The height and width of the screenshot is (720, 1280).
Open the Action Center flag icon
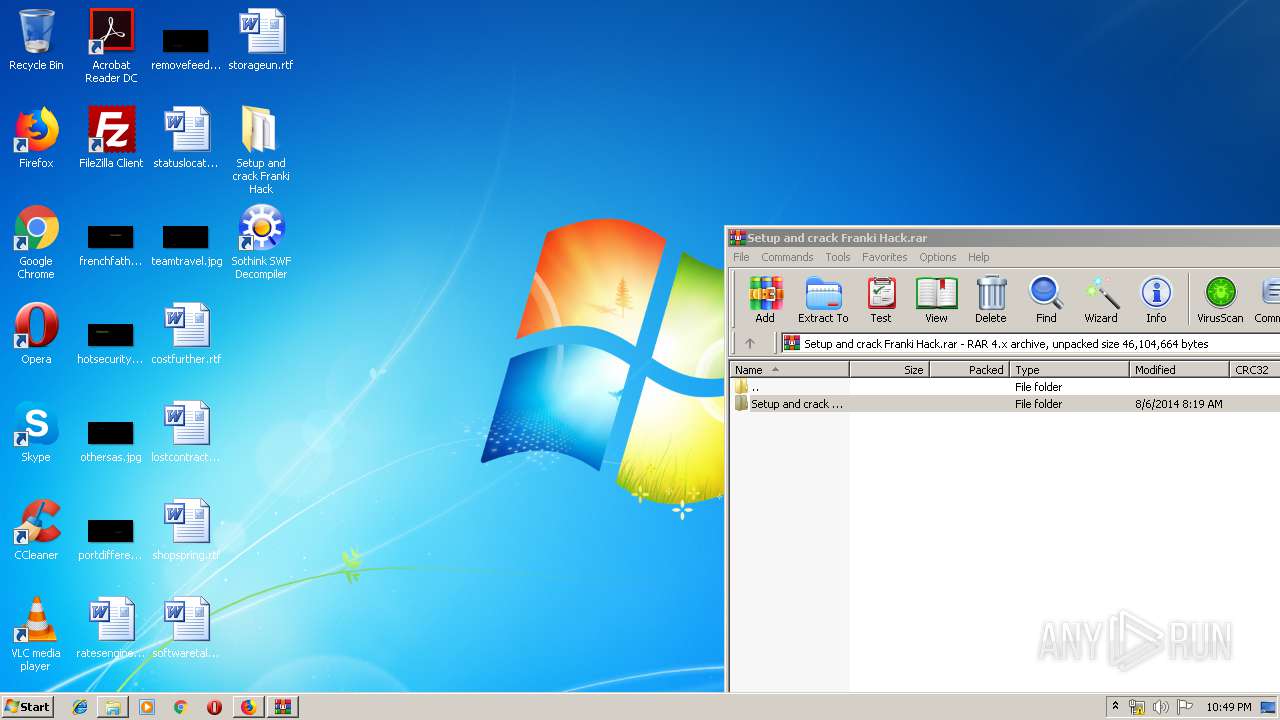pos(1184,707)
